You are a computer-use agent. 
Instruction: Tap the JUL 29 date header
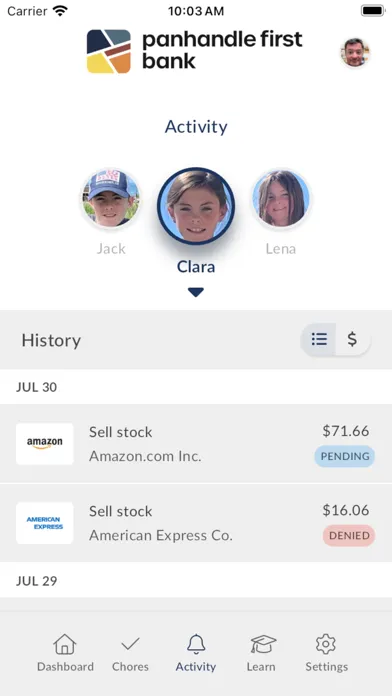click(36, 581)
